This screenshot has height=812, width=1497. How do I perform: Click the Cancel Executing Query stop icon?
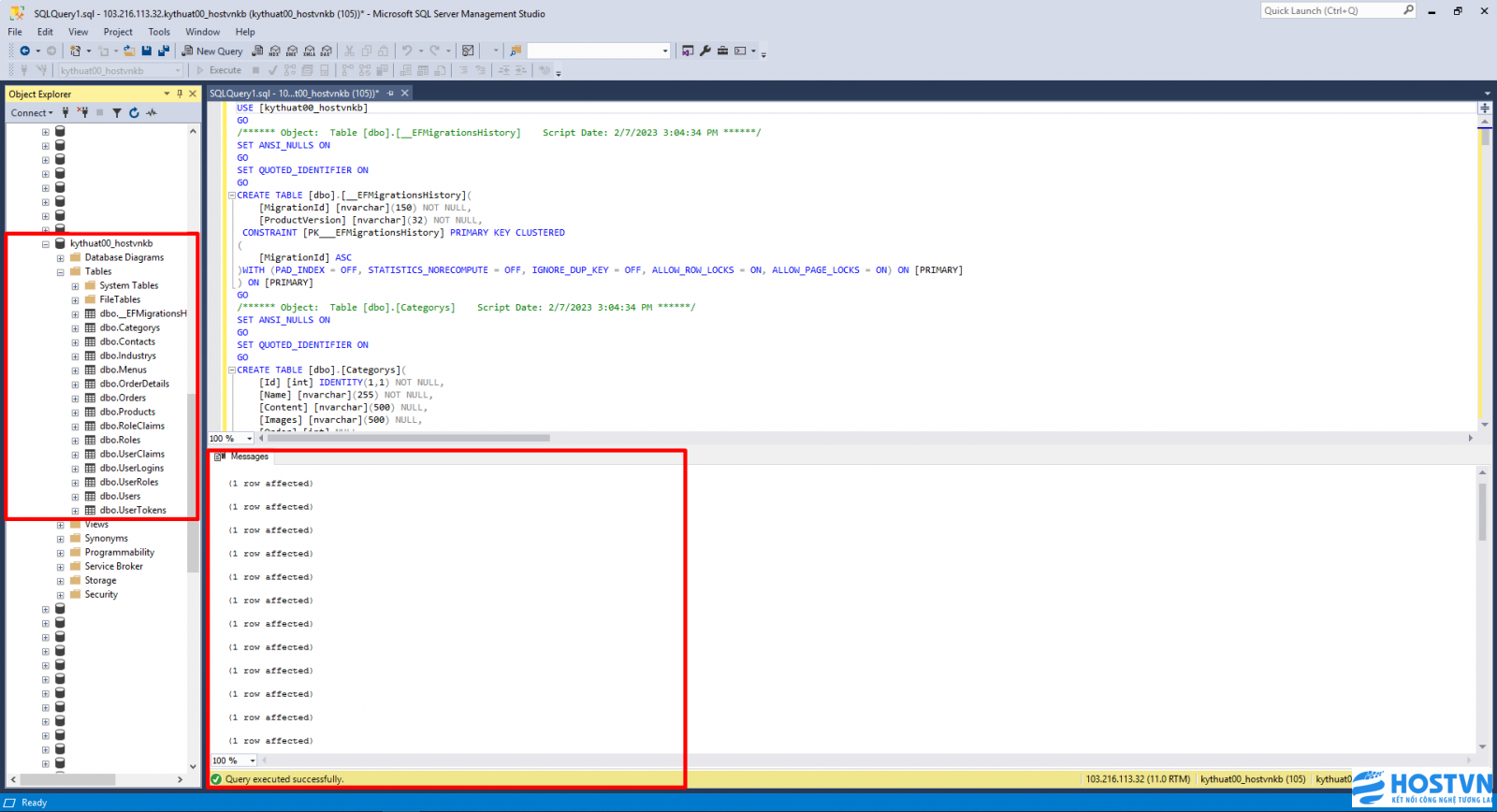coord(255,70)
